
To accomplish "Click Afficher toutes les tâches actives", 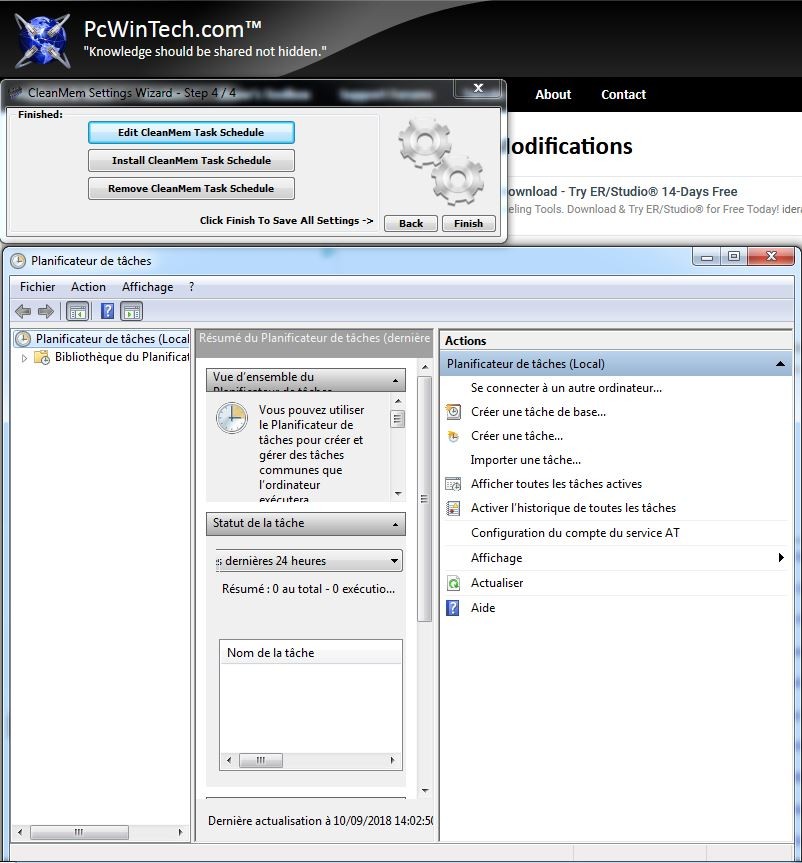I will pyautogui.click(x=556, y=484).
